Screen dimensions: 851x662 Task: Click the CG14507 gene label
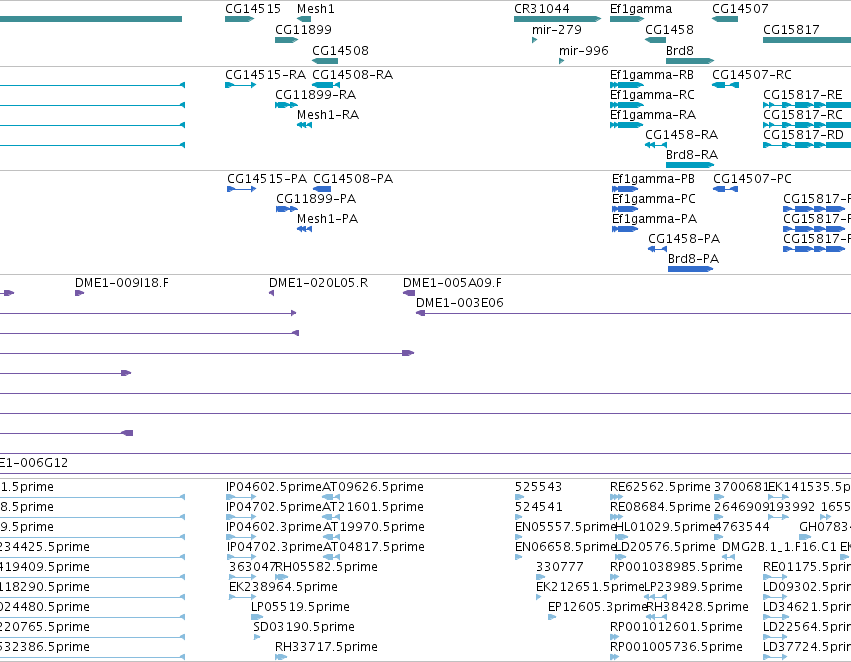click(740, 9)
